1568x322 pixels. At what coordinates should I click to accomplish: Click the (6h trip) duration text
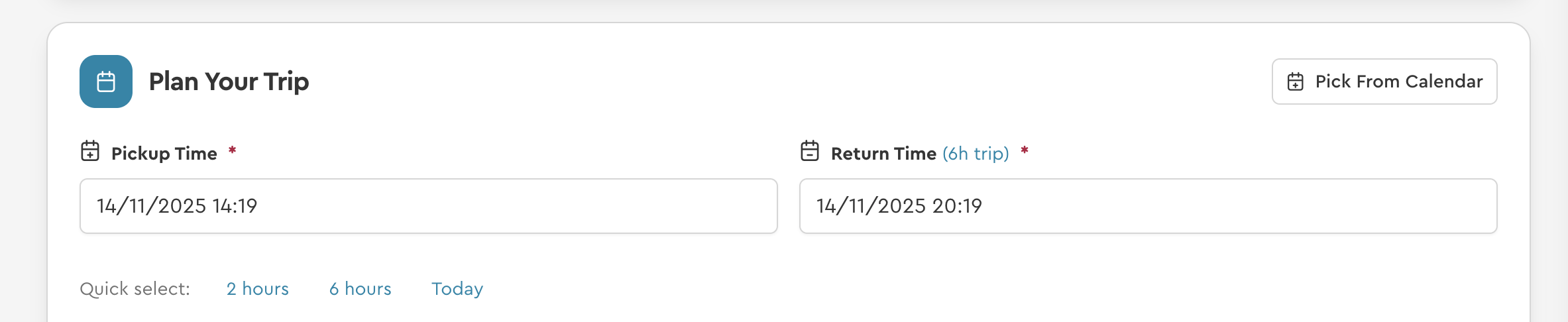coord(976,154)
